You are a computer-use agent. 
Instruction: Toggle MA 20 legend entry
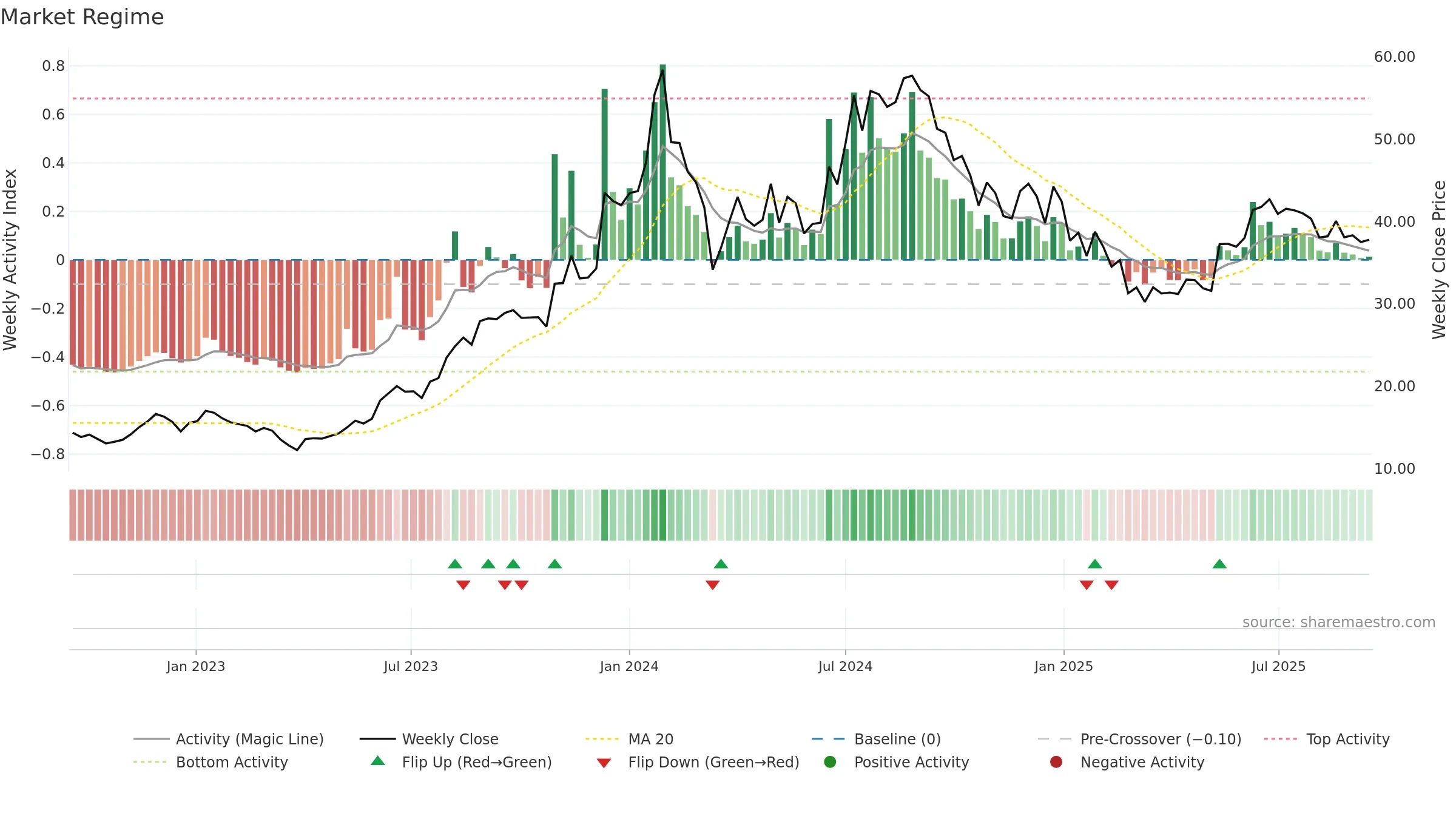tap(629, 739)
